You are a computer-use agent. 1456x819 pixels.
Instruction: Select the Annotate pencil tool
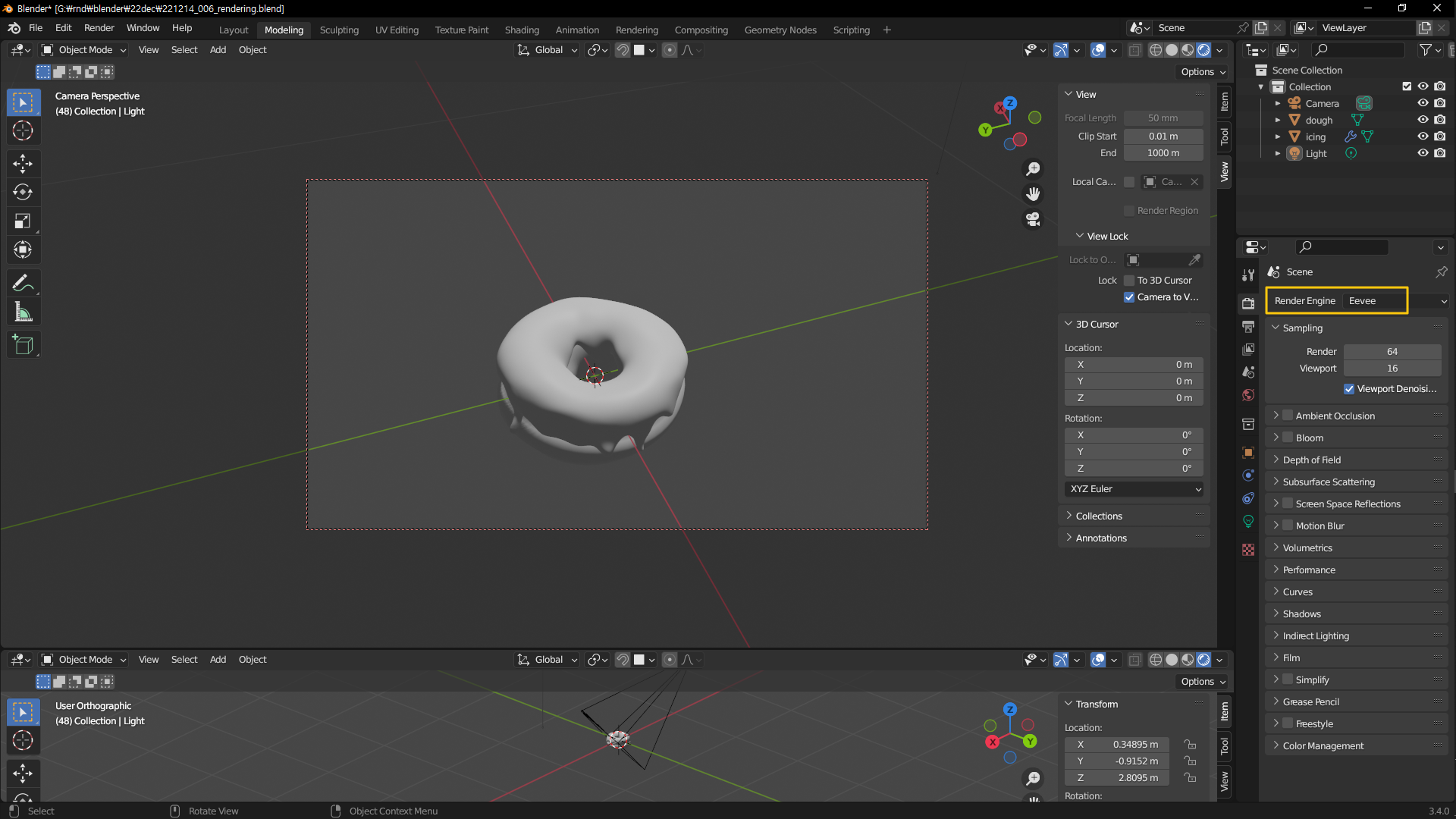pyautogui.click(x=23, y=283)
